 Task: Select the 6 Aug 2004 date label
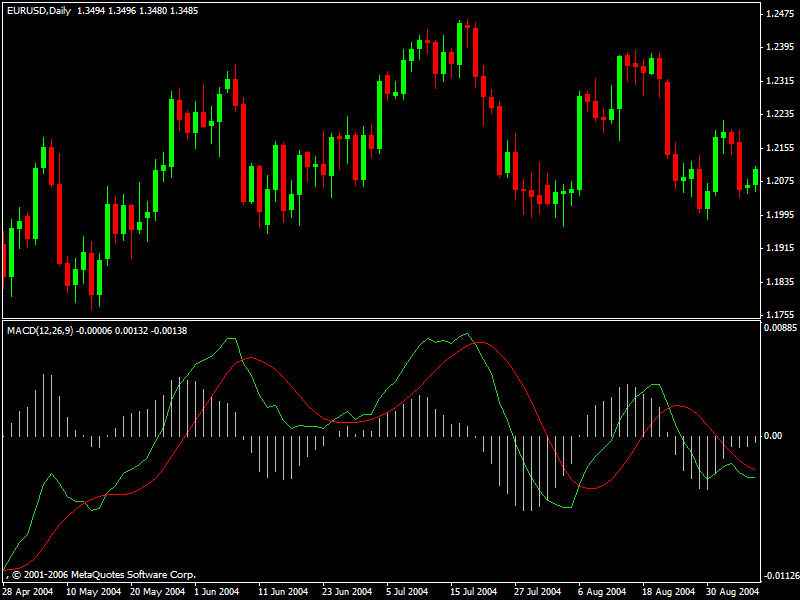(602, 592)
